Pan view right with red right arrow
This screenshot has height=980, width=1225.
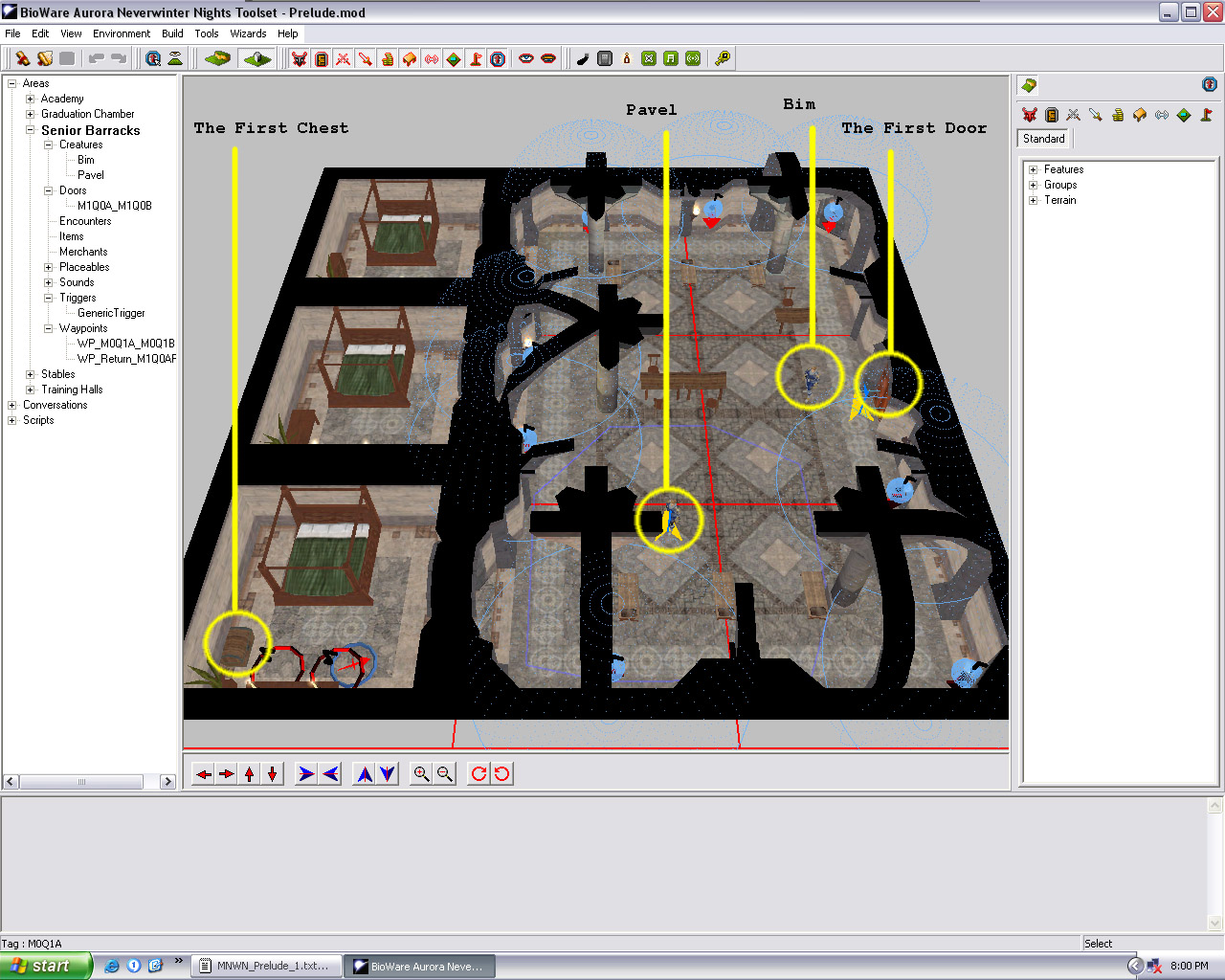[x=227, y=773]
